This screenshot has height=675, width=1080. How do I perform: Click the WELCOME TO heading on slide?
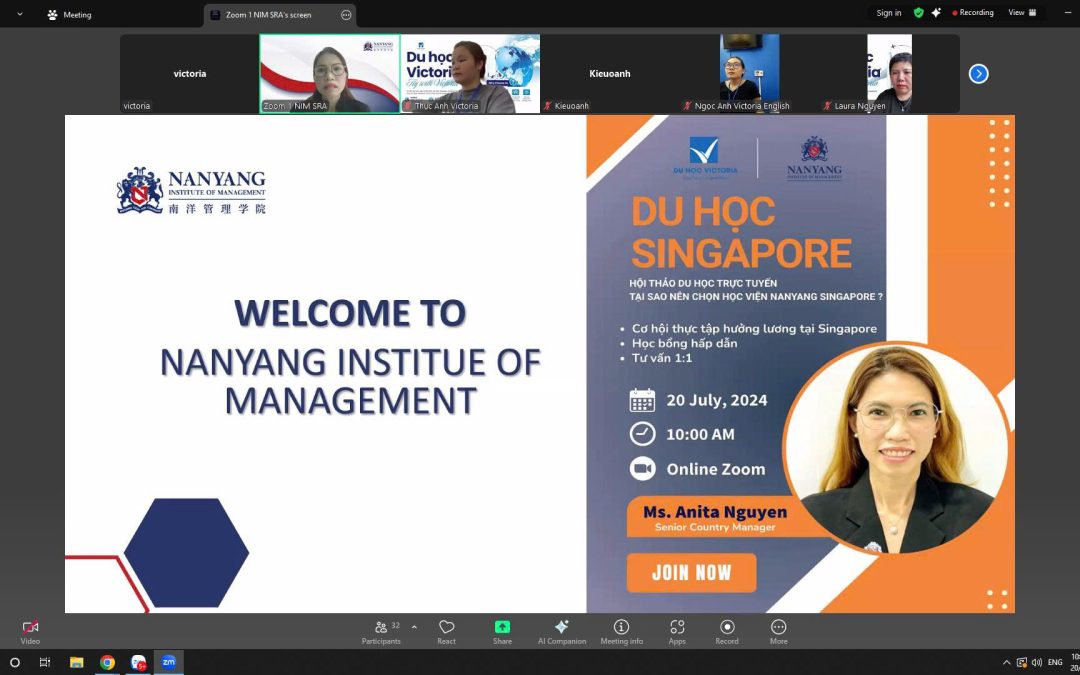click(x=351, y=313)
